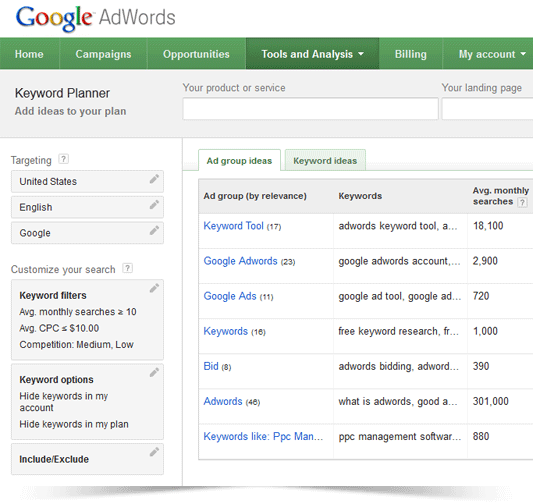Click 'Add ideas to your plan' text
533x504 pixels.
click(70, 111)
